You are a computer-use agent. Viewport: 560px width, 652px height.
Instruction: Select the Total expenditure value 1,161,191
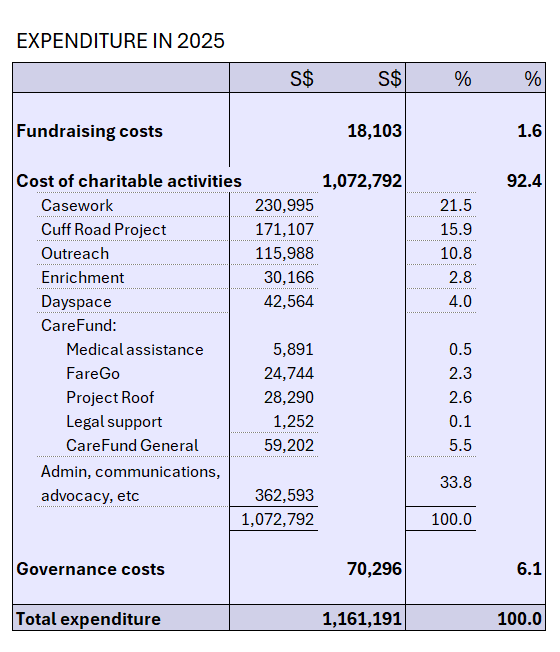pyautogui.click(x=362, y=619)
